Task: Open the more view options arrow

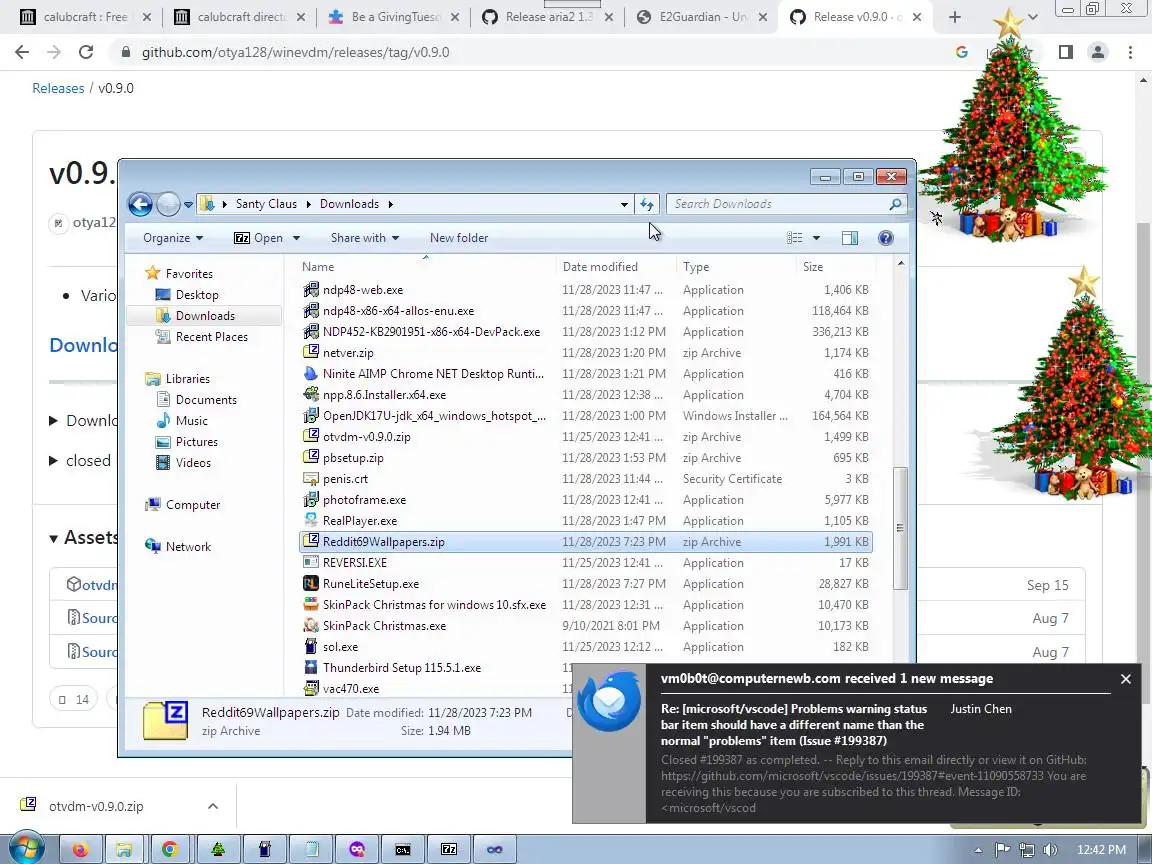Action: click(816, 238)
